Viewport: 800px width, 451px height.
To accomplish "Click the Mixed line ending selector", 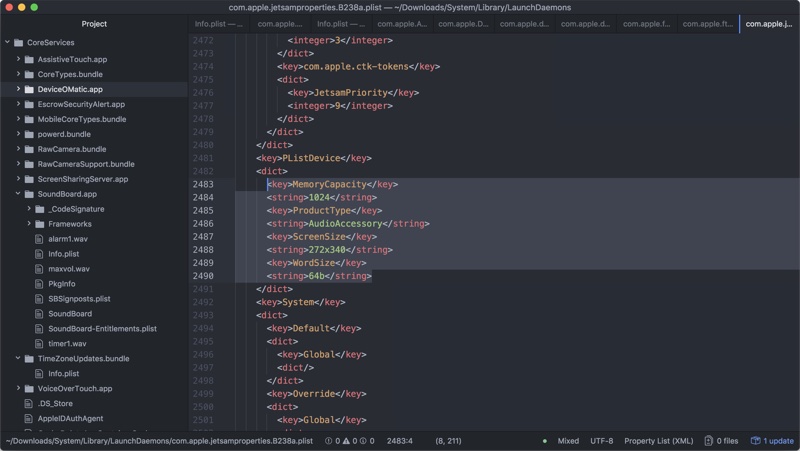I will coord(568,441).
